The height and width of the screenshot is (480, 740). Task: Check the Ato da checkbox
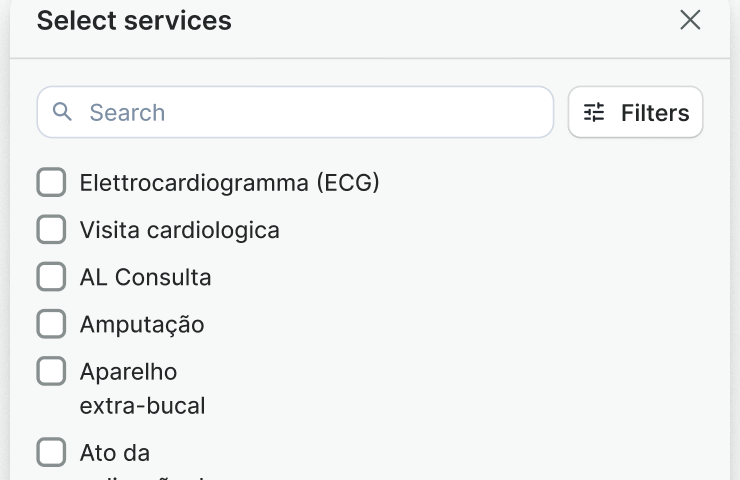click(x=51, y=452)
